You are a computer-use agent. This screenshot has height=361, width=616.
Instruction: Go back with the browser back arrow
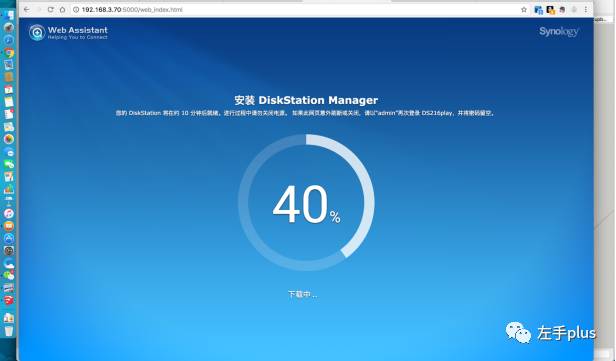(26, 9)
